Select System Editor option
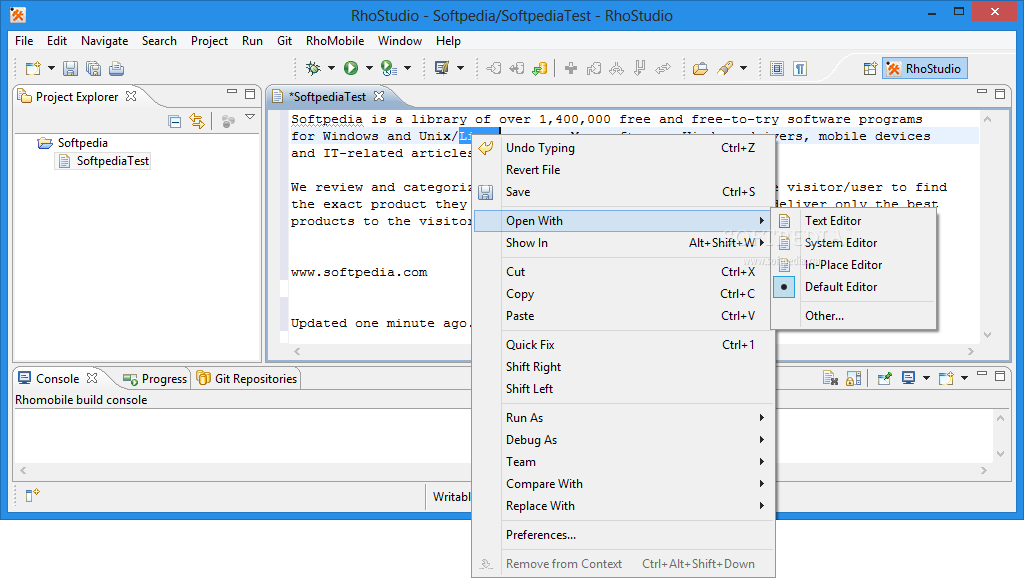Viewport: 1024px width, 578px height. (854, 243)
